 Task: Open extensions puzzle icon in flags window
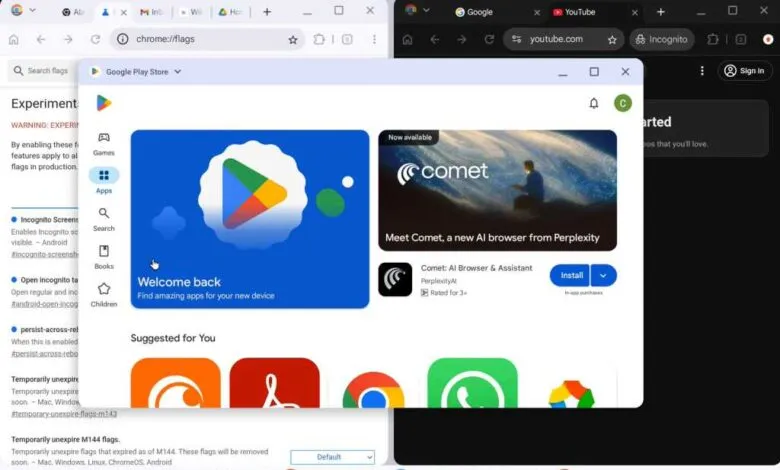tap(319, 39)
